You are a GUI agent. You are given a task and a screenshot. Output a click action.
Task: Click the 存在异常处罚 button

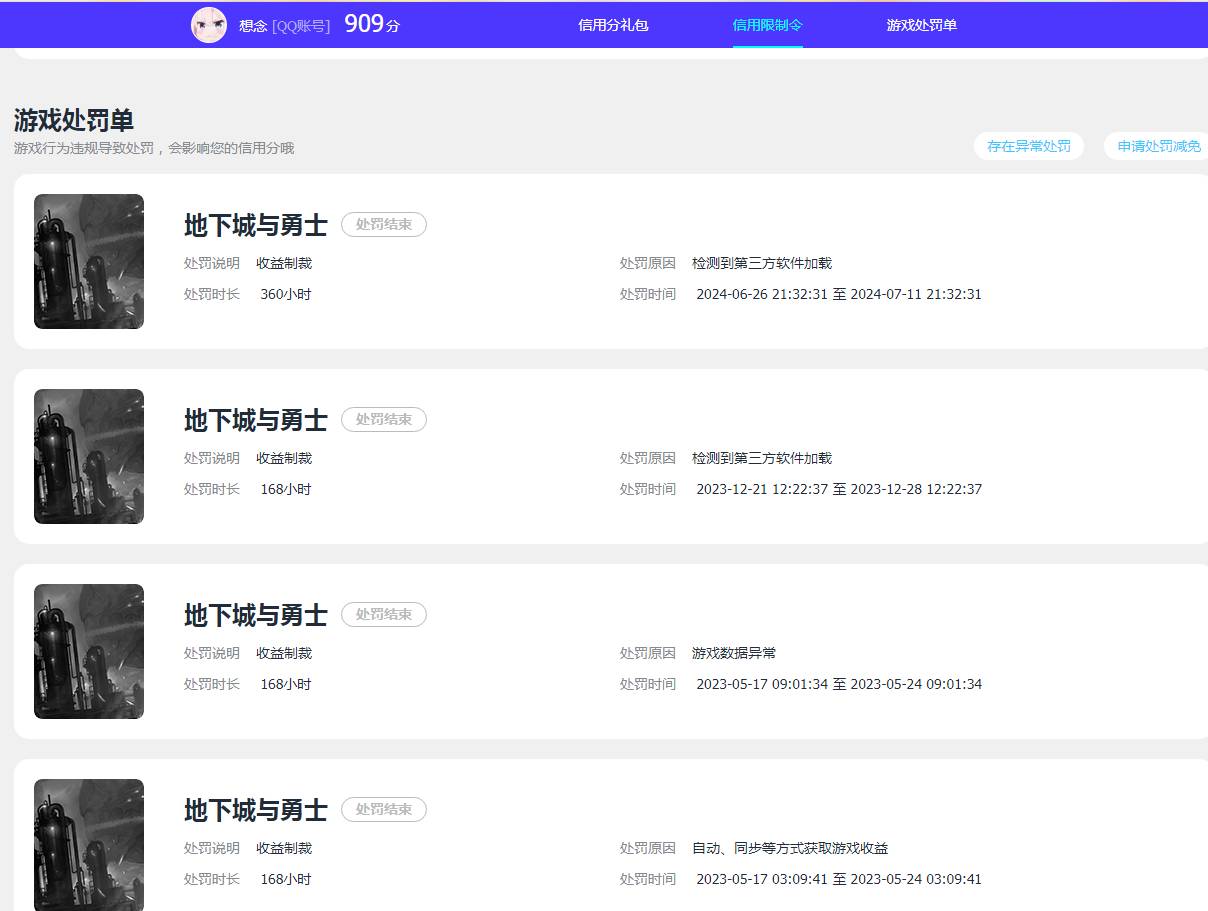(1029, 146)
